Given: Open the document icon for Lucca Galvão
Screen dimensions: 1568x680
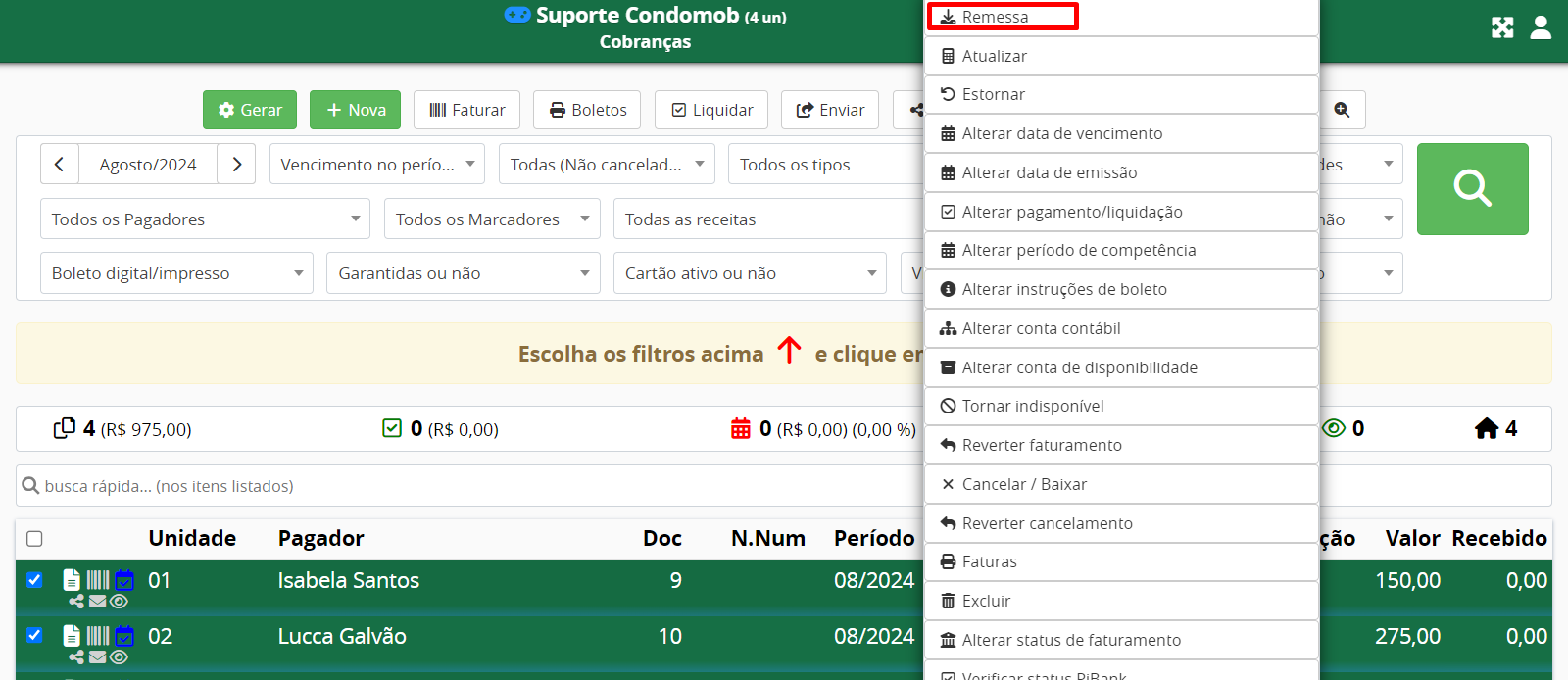Looking at the screenshot, I should click(72, 636).
